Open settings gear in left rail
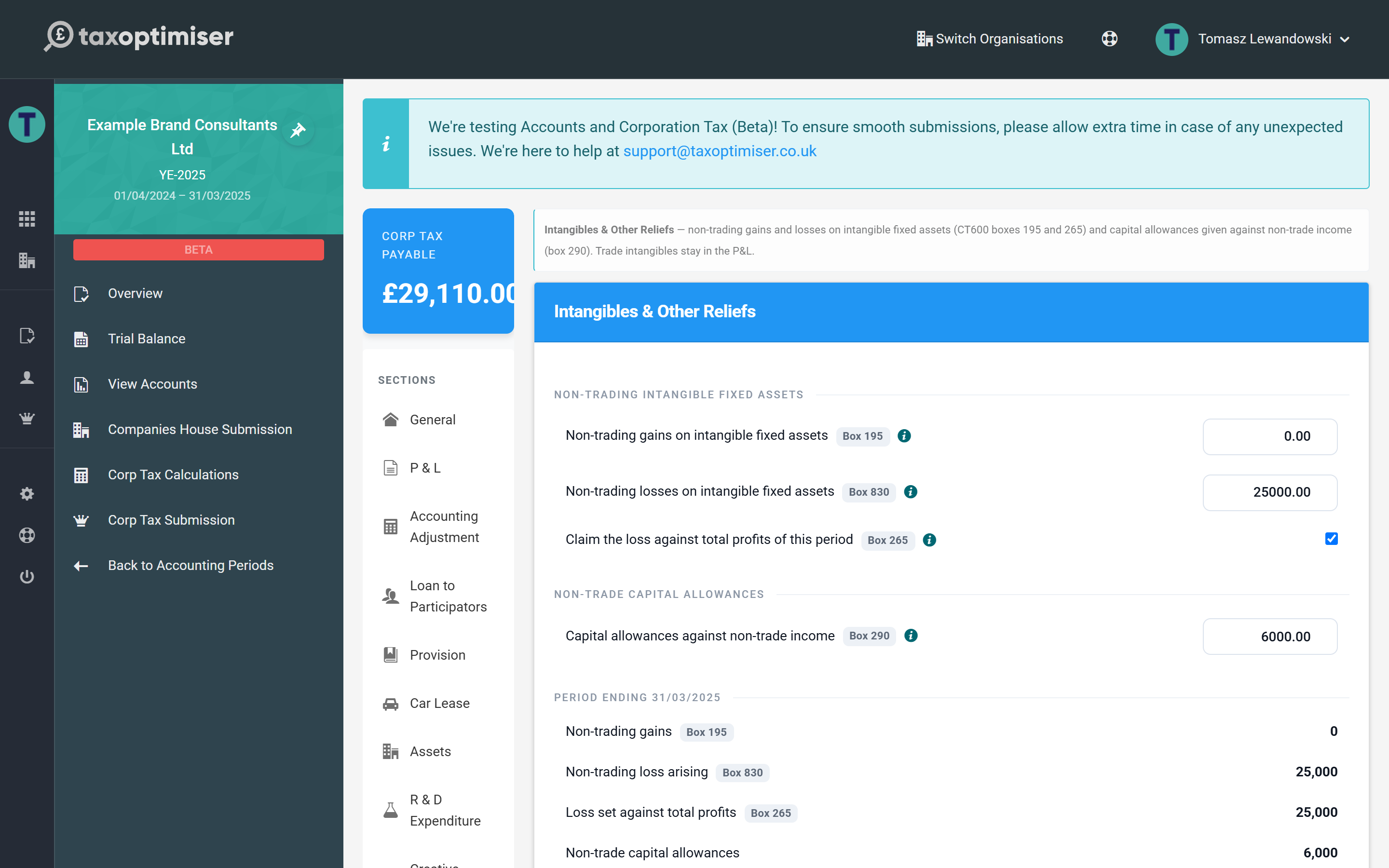This screenshot has height=868, width=1389. (27, 494)
